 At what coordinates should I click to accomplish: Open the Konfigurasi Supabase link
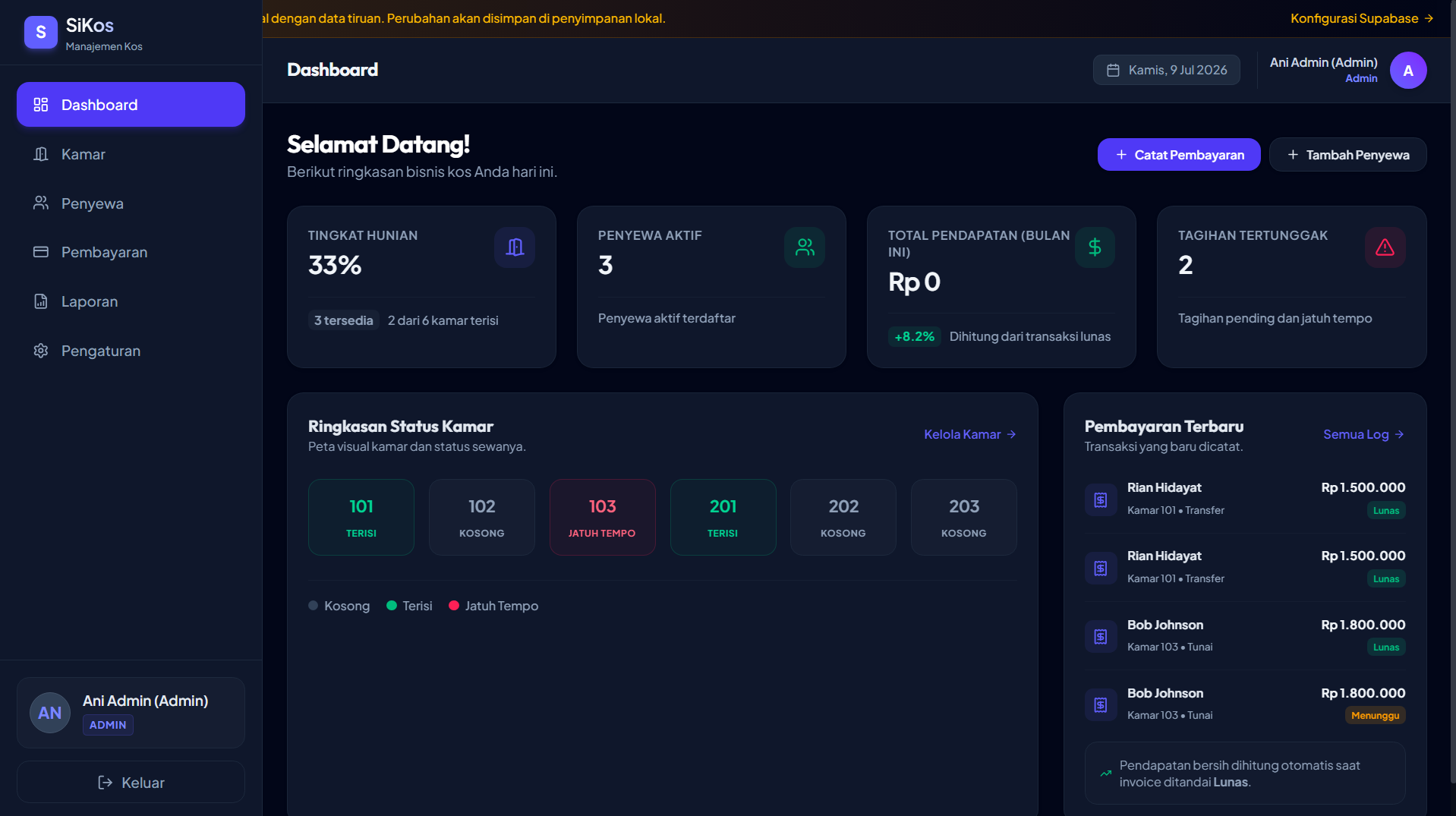click(1362, 18)
